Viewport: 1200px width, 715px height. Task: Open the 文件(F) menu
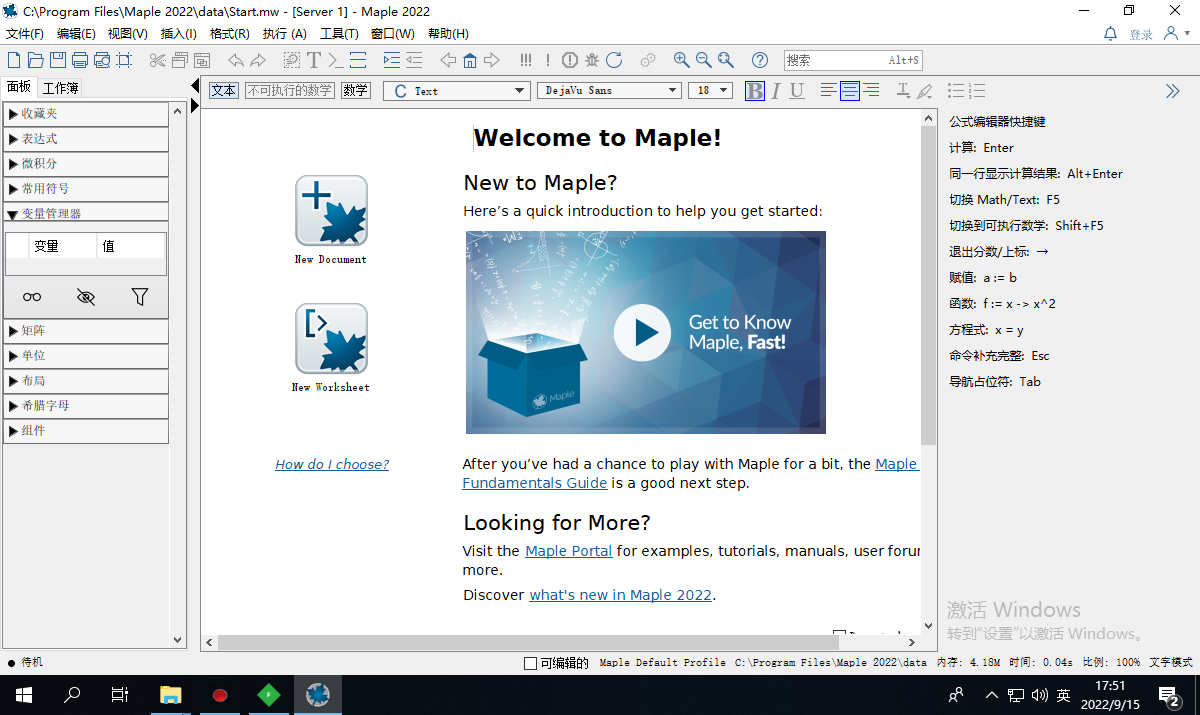[25, 34]
